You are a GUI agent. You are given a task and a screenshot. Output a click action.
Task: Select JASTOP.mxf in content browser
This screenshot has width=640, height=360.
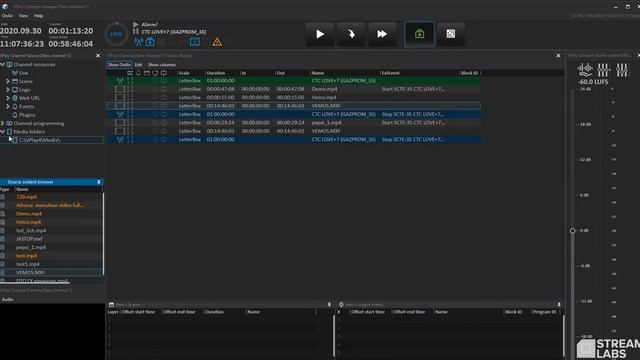tap(29, 239)
